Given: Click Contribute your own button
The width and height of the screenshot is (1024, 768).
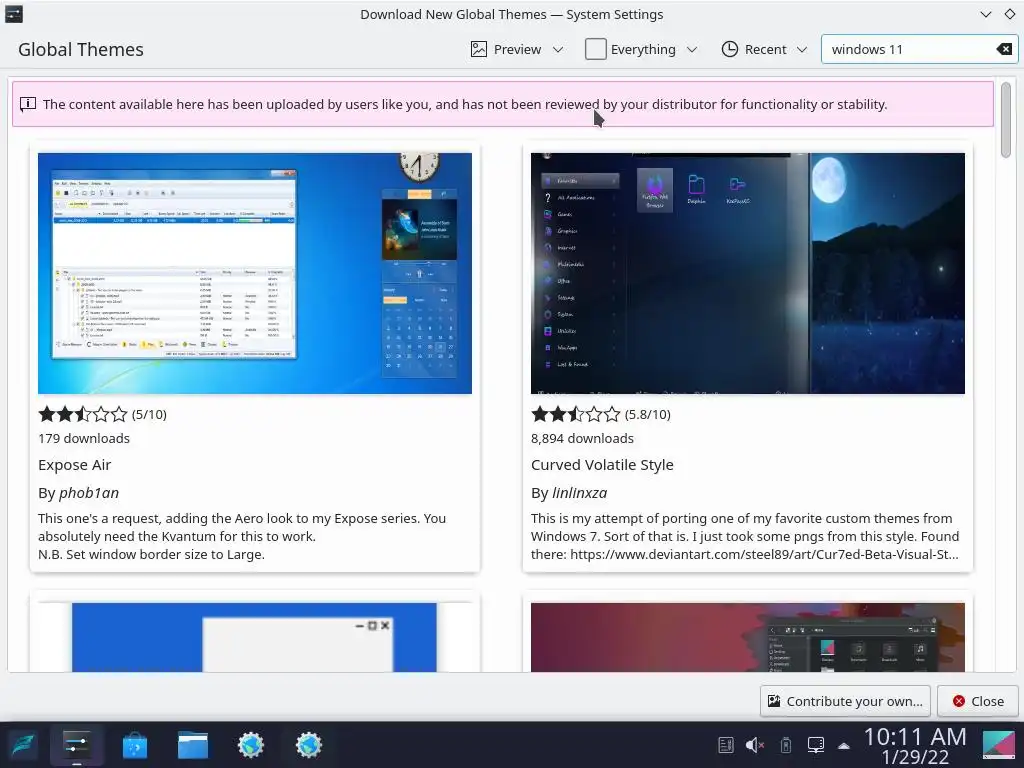Looking at the screenshot, I should coord(846,701).
